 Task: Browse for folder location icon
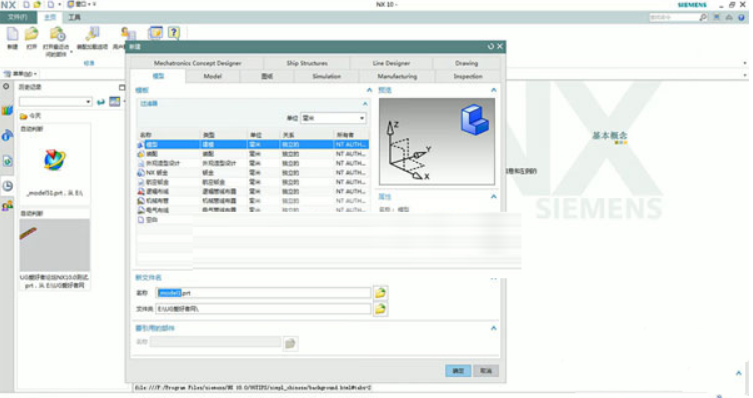click(x=380, y=309)
